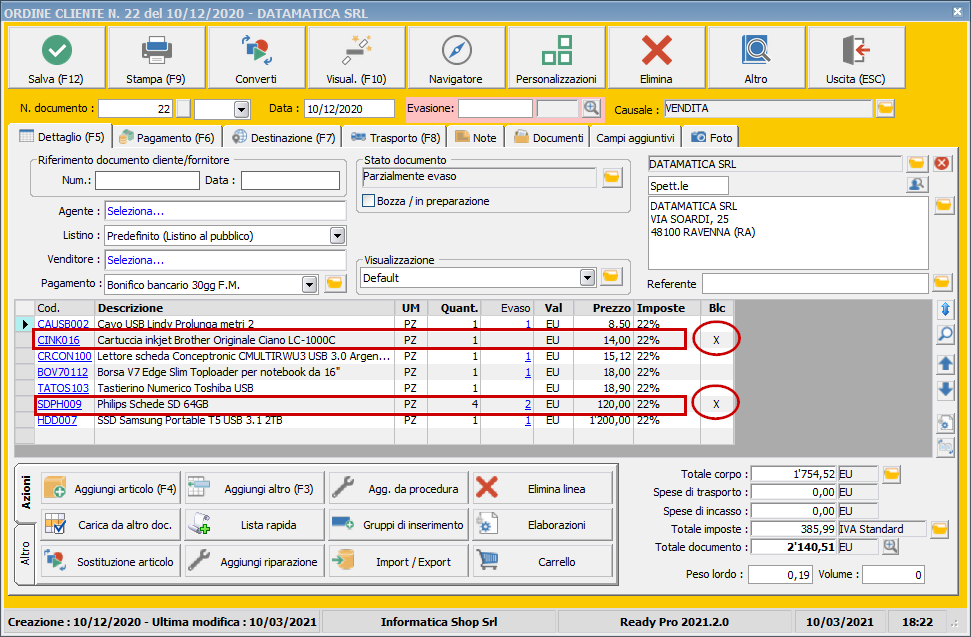Screen dimensions: 971x637
Task: Click Evaso quantity link in SDPH009 row
Action: pyautogui.click(x=528, y=404)
